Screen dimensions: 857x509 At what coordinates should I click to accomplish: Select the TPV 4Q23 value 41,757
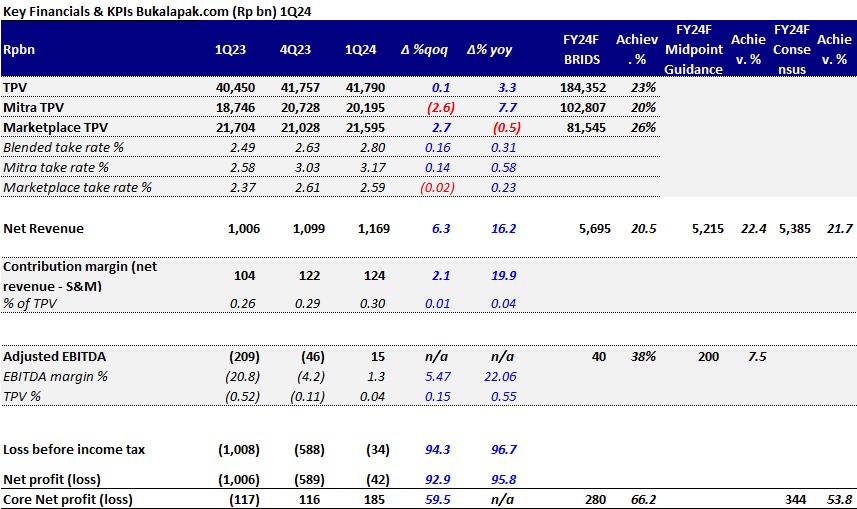[301, 87]
